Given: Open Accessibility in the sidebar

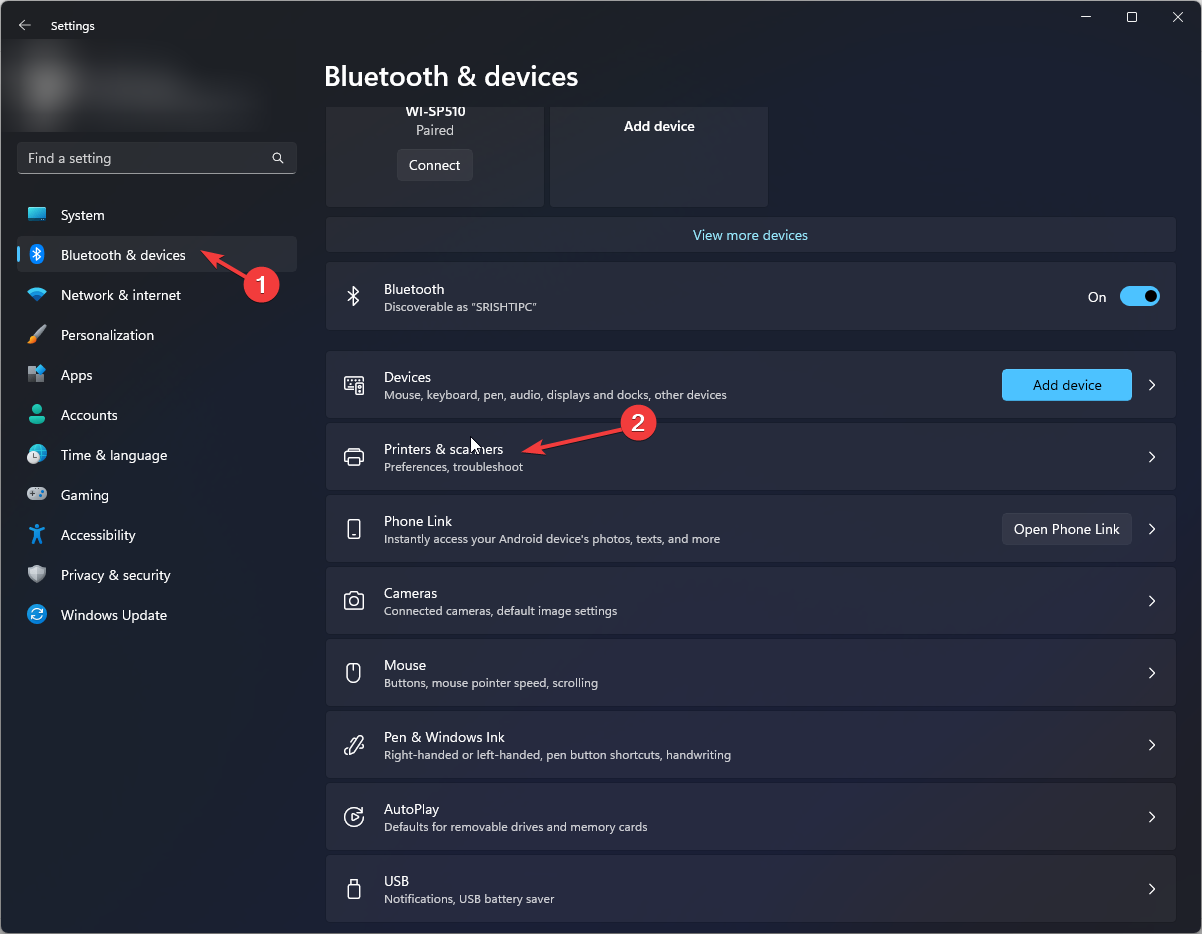Looking at the screenshot, I should [x=157, y=535].
